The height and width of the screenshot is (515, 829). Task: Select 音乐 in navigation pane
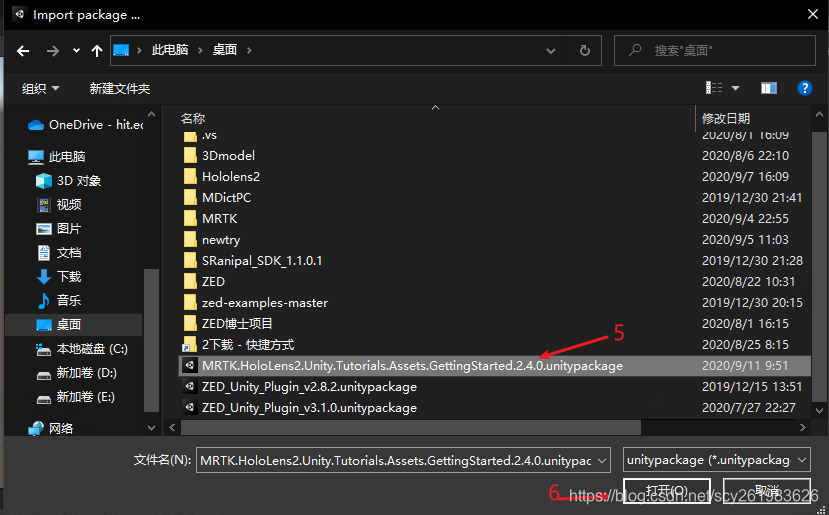coord(59,300)
